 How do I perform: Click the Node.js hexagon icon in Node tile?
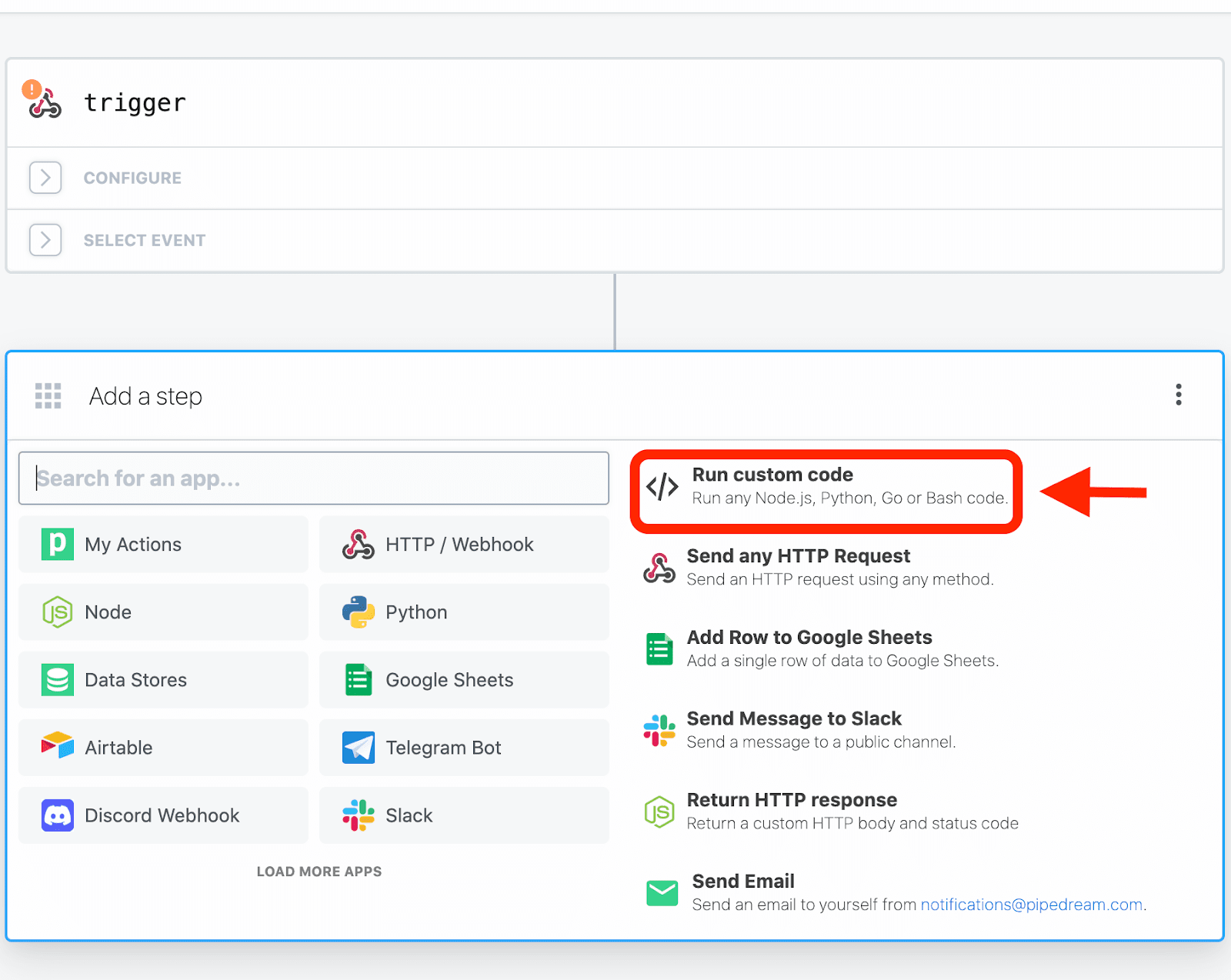(x=58, y=612)
